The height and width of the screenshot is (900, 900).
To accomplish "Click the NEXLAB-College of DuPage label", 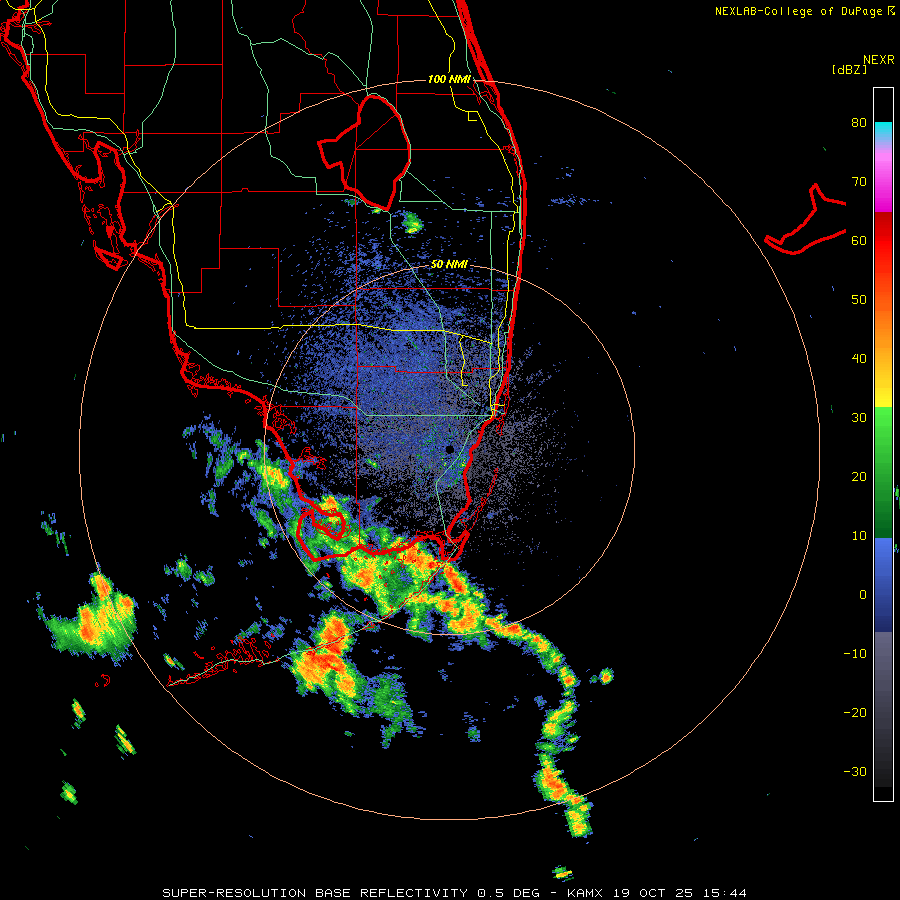I will [800, 11].
